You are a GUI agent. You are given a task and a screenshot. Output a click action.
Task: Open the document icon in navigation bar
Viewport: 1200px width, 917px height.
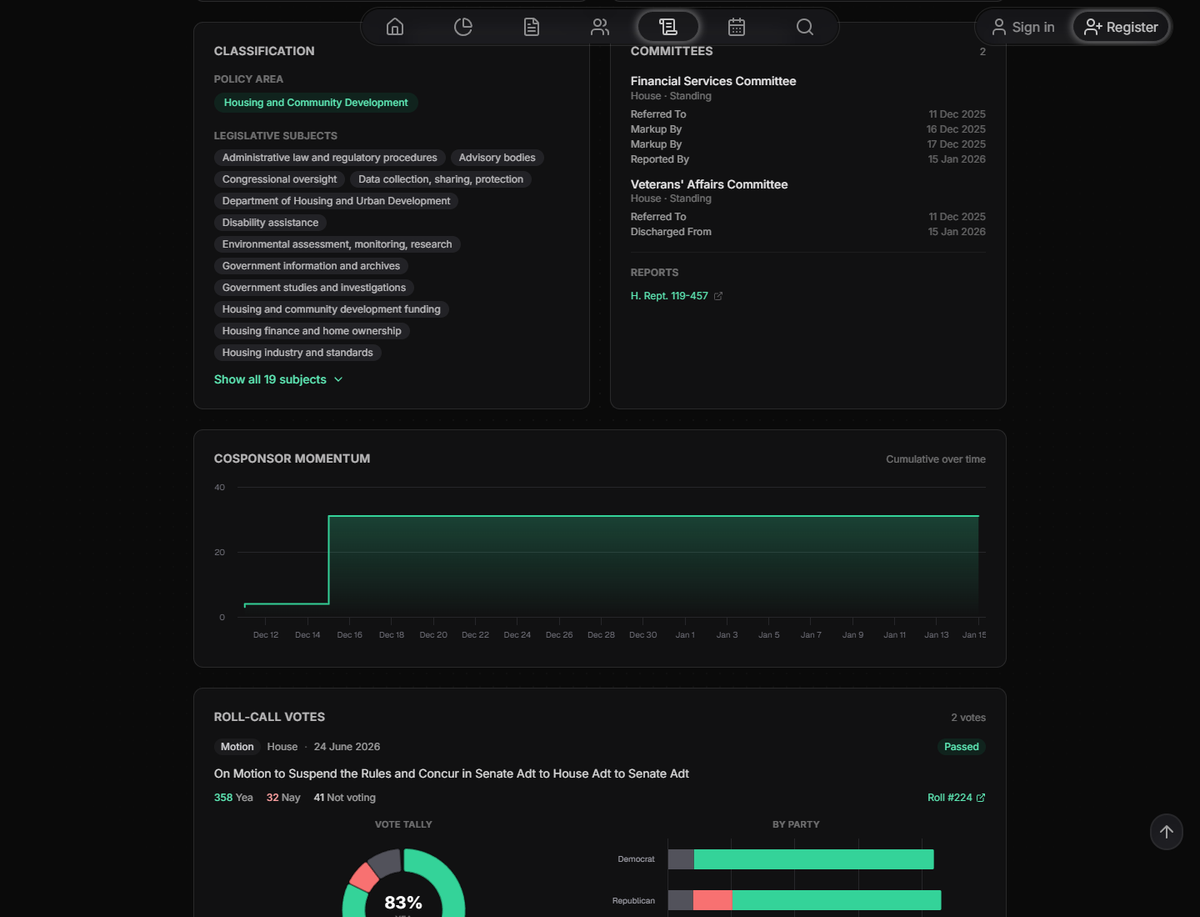coord(532,27)
